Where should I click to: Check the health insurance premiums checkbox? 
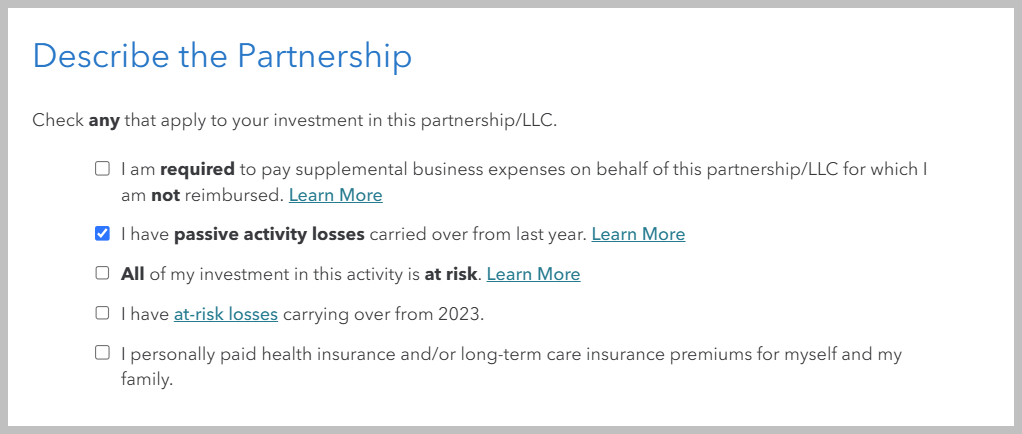pyautogui.click(x=102, y=353)
